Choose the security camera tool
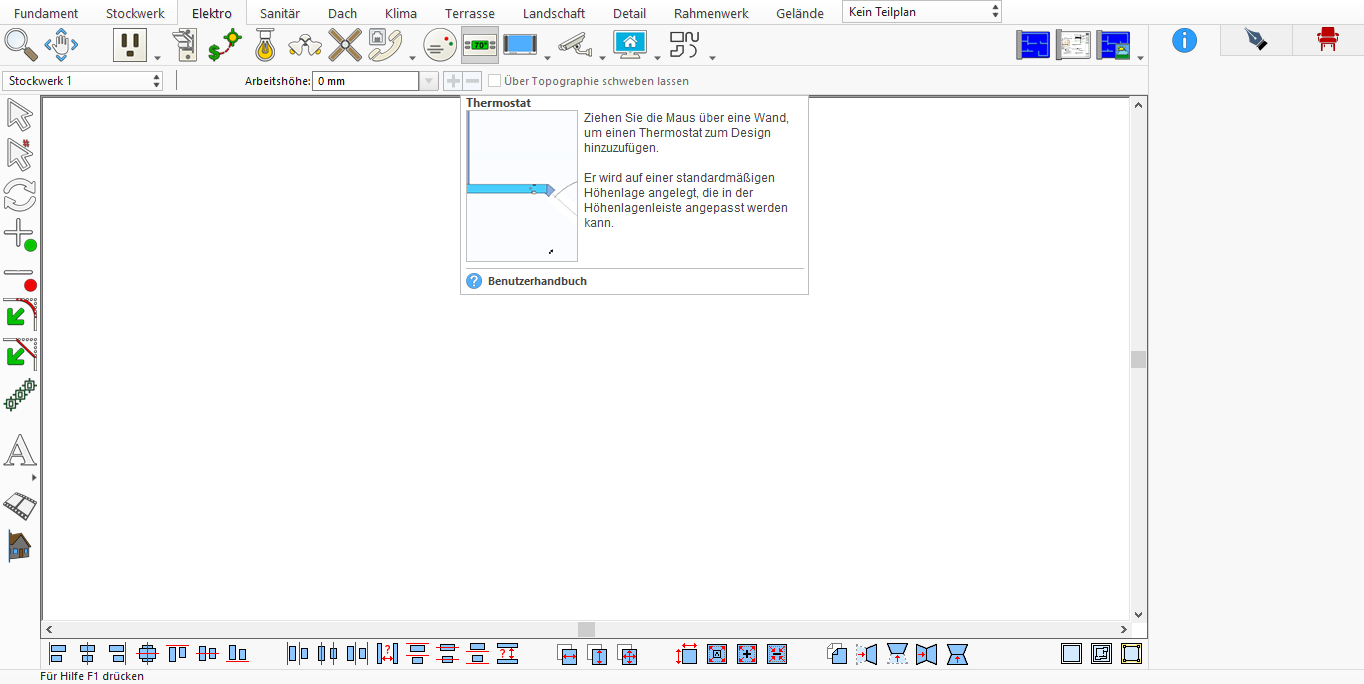This screenshot has width=1364, height=684. (x=574, y=44)
